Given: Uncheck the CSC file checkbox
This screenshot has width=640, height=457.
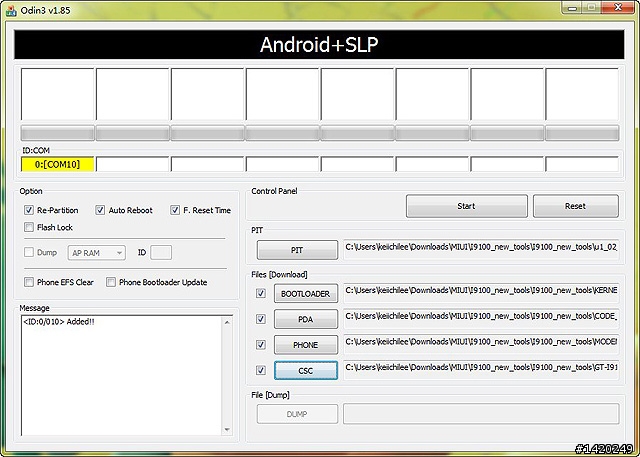Looking at the screenshot, I should (261, 370).
